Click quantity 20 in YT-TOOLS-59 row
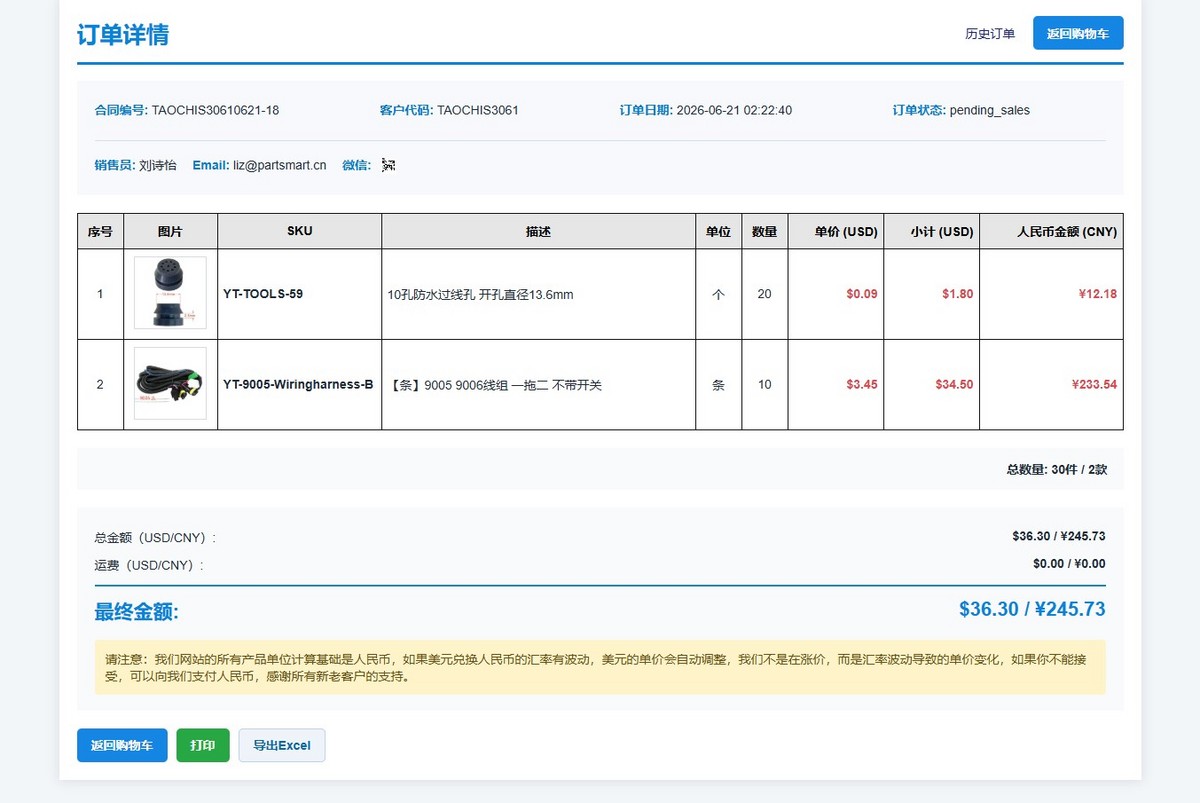The image size is (1200, 803). point(765,294)
